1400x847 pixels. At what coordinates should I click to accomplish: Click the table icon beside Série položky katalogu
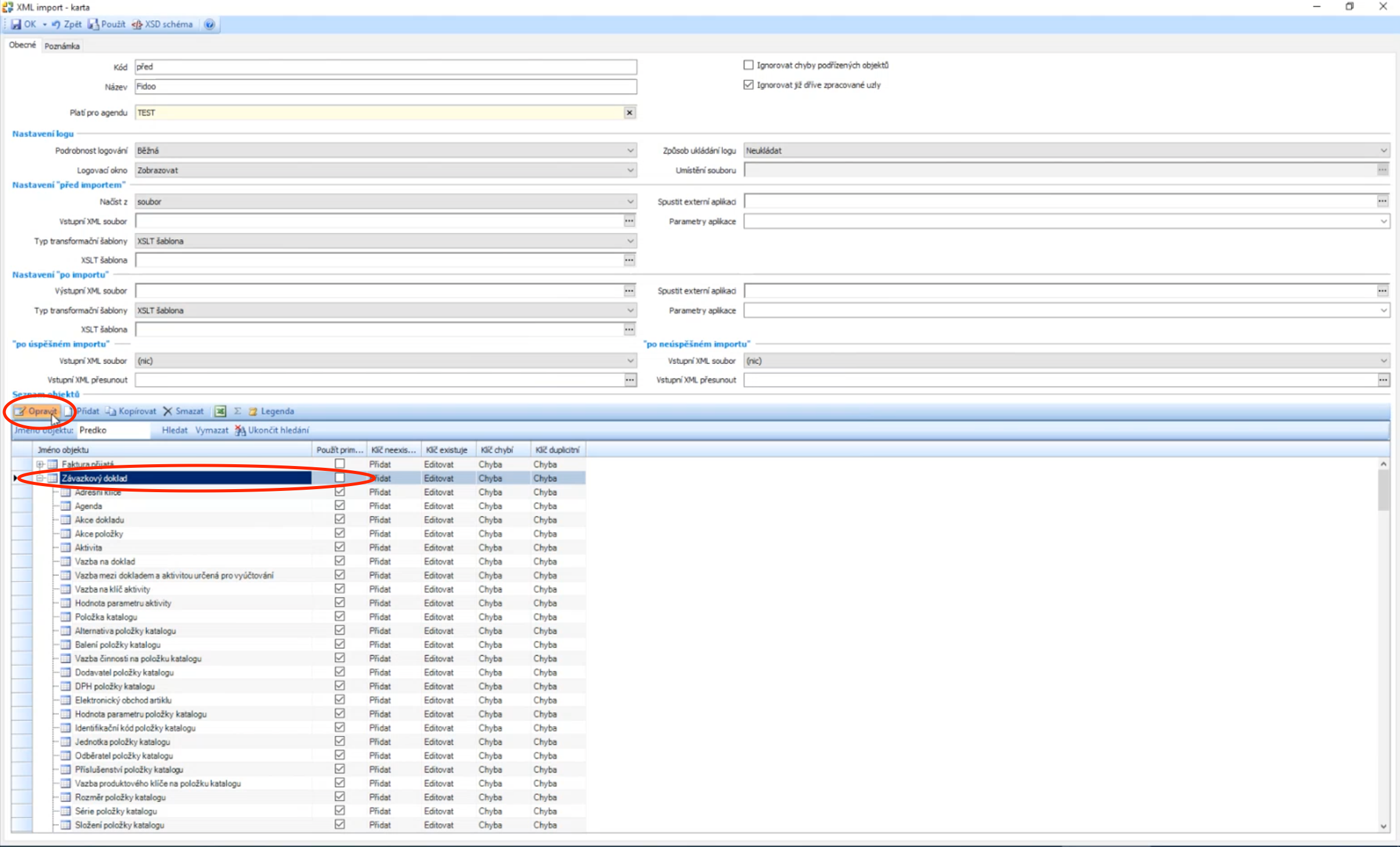coord(66,811)
